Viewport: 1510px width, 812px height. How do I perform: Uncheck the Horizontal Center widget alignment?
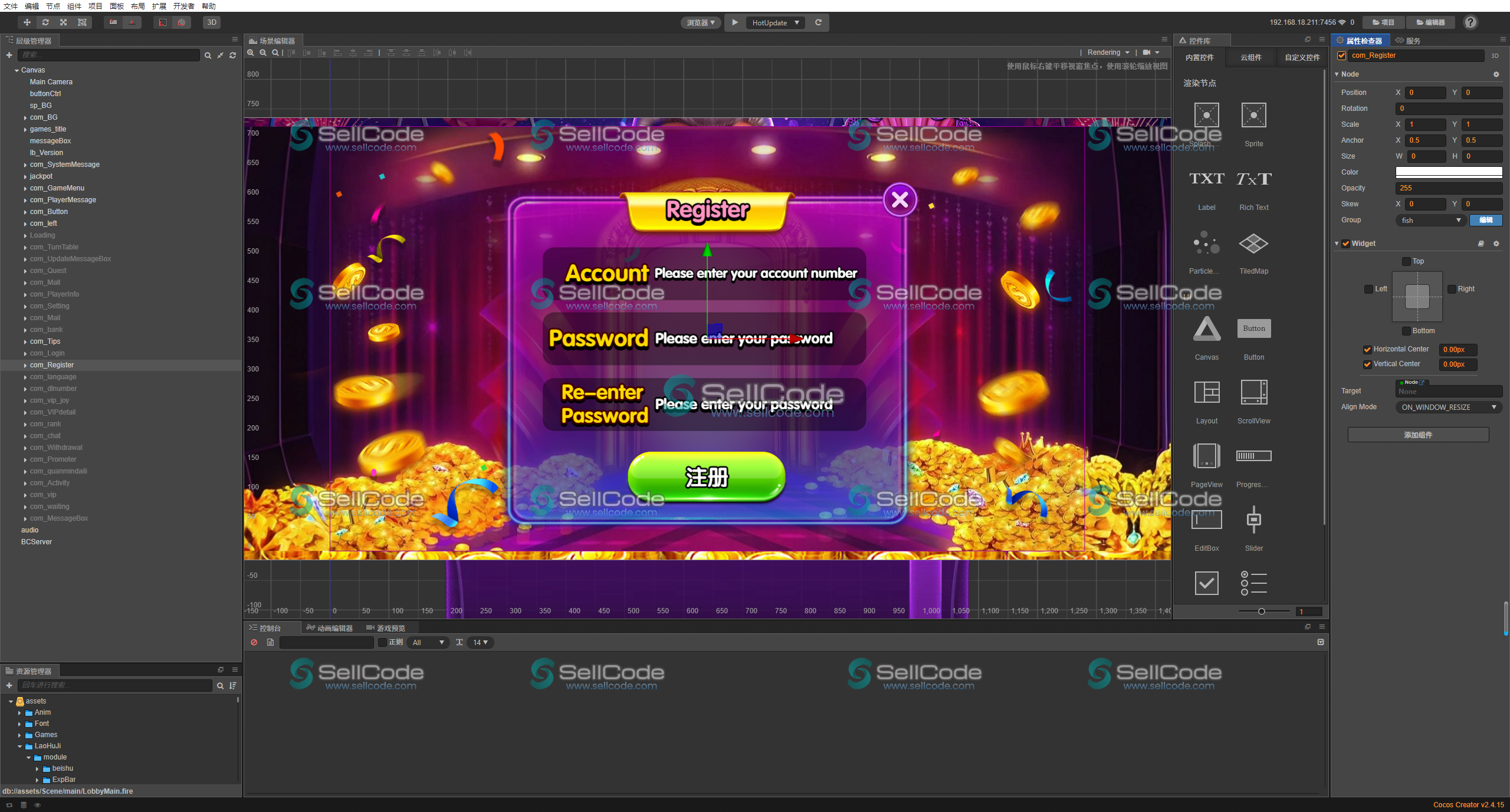click(1367, 349)
